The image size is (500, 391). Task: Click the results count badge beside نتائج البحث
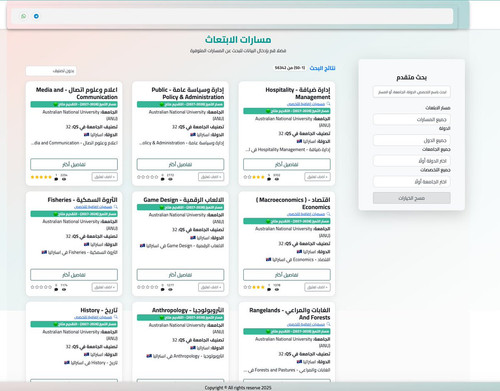290,68
